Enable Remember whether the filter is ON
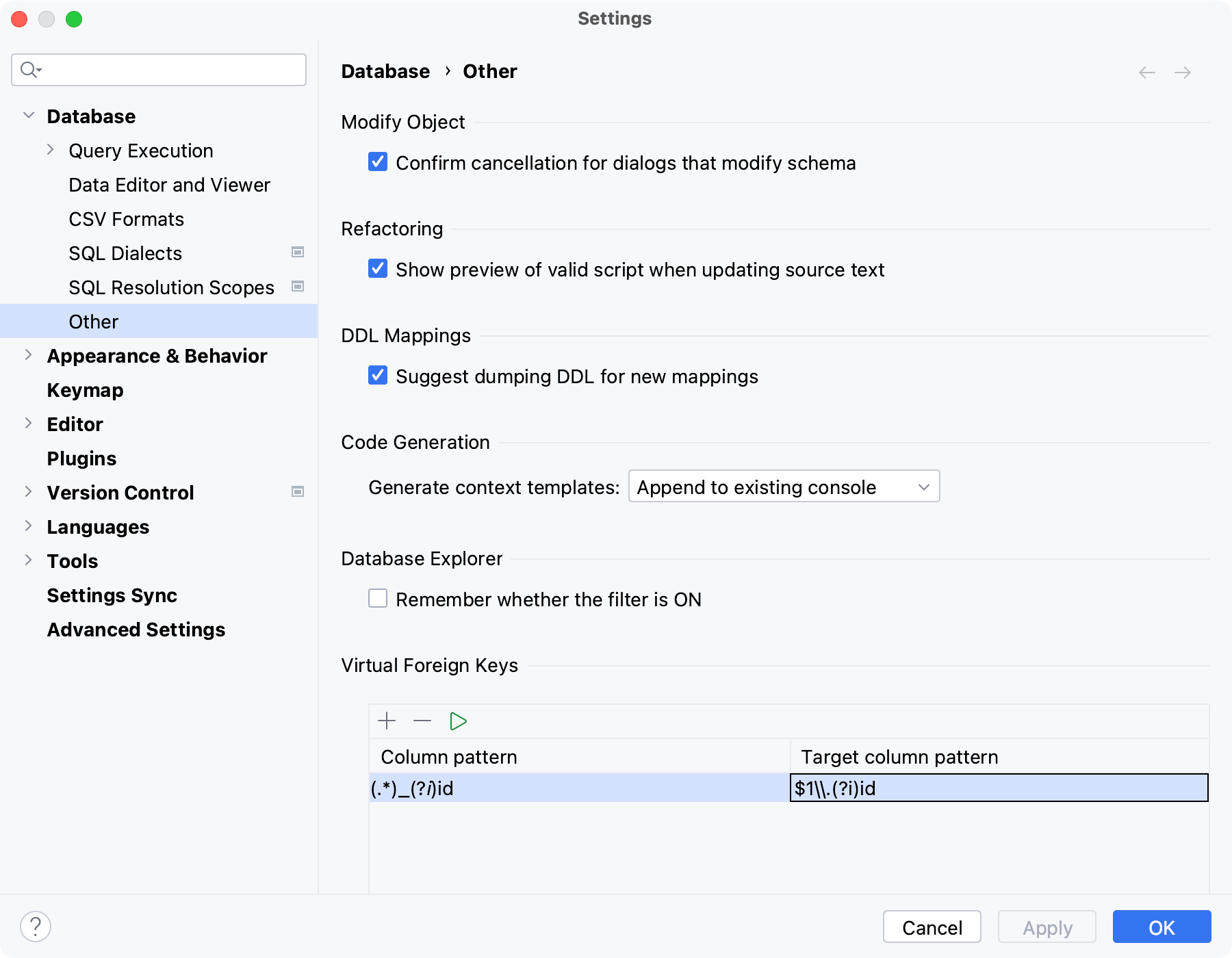This screenshot has height=958, width=1232. point(378,599)
